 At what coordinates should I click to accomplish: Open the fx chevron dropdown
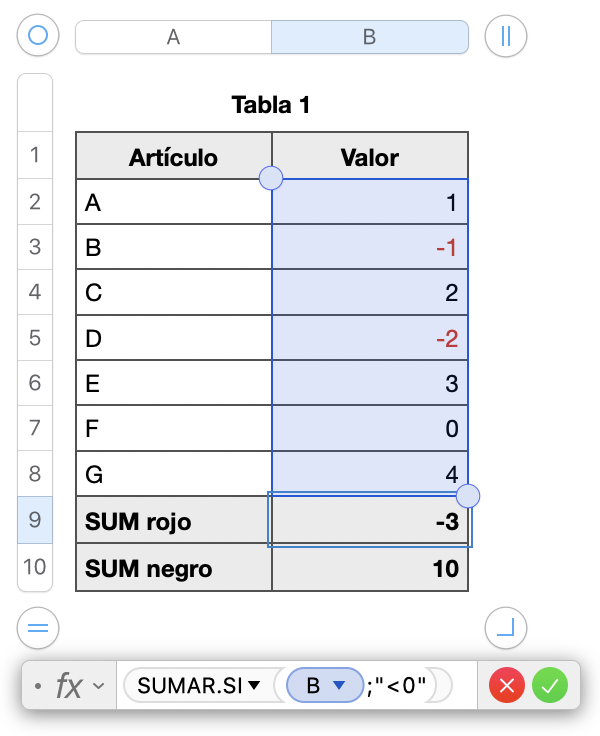tap(98, 686)
